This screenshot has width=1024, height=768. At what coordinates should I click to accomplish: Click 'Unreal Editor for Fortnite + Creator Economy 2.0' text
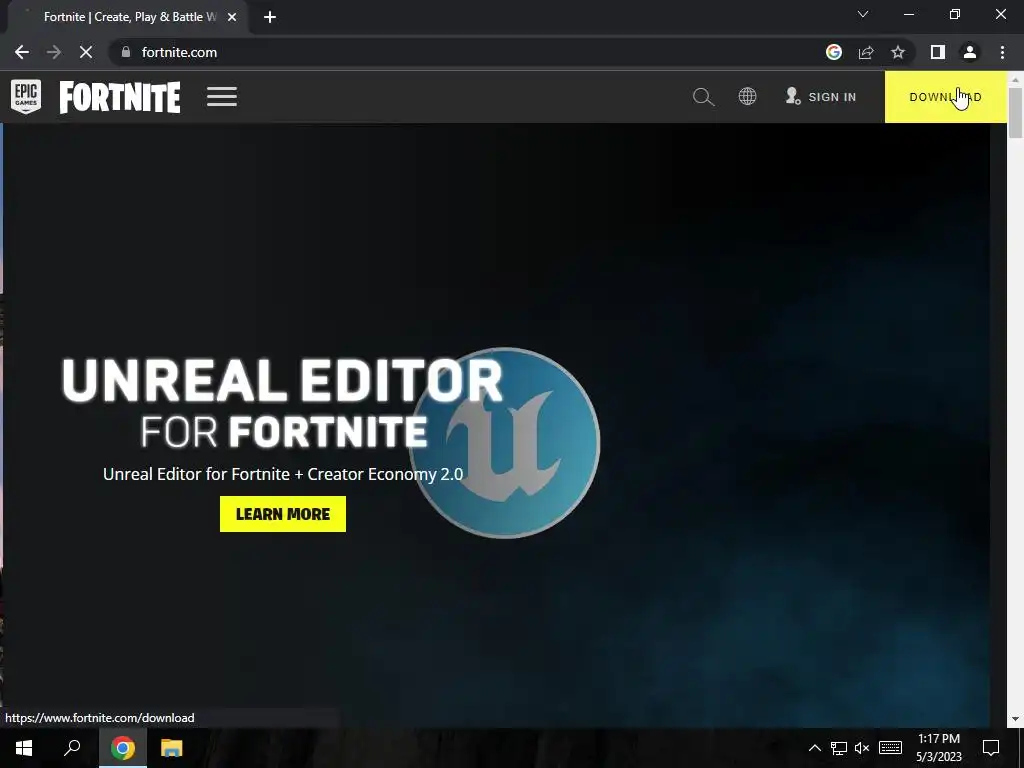(283, 474)
